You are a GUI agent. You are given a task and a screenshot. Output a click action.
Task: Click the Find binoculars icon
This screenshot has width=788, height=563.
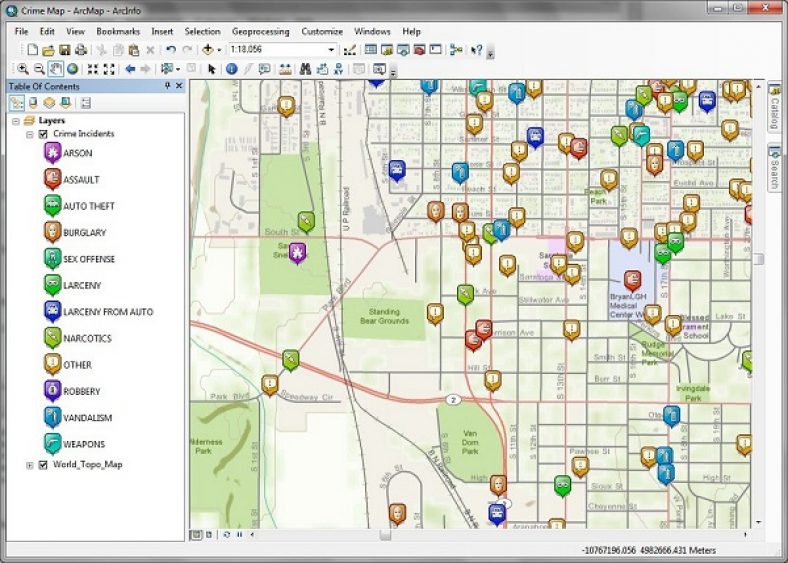(306, 69)
